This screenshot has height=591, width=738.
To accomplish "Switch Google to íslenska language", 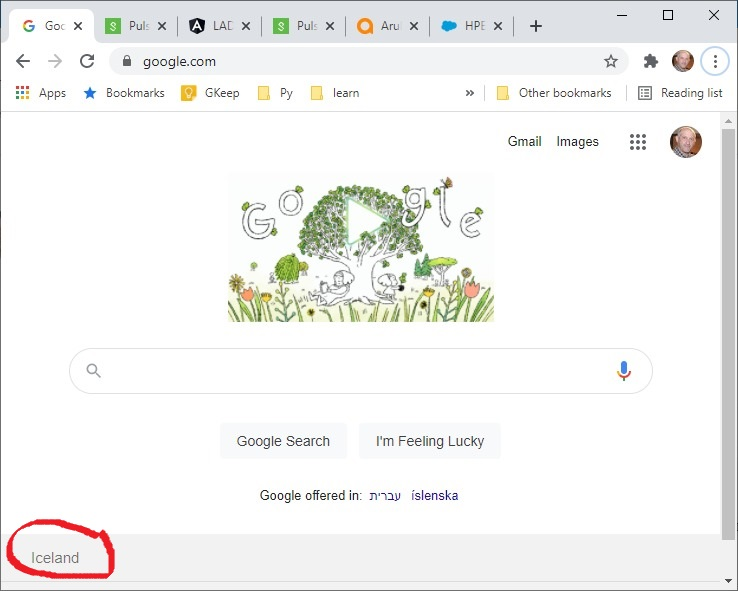I will (x=434, y=495).
